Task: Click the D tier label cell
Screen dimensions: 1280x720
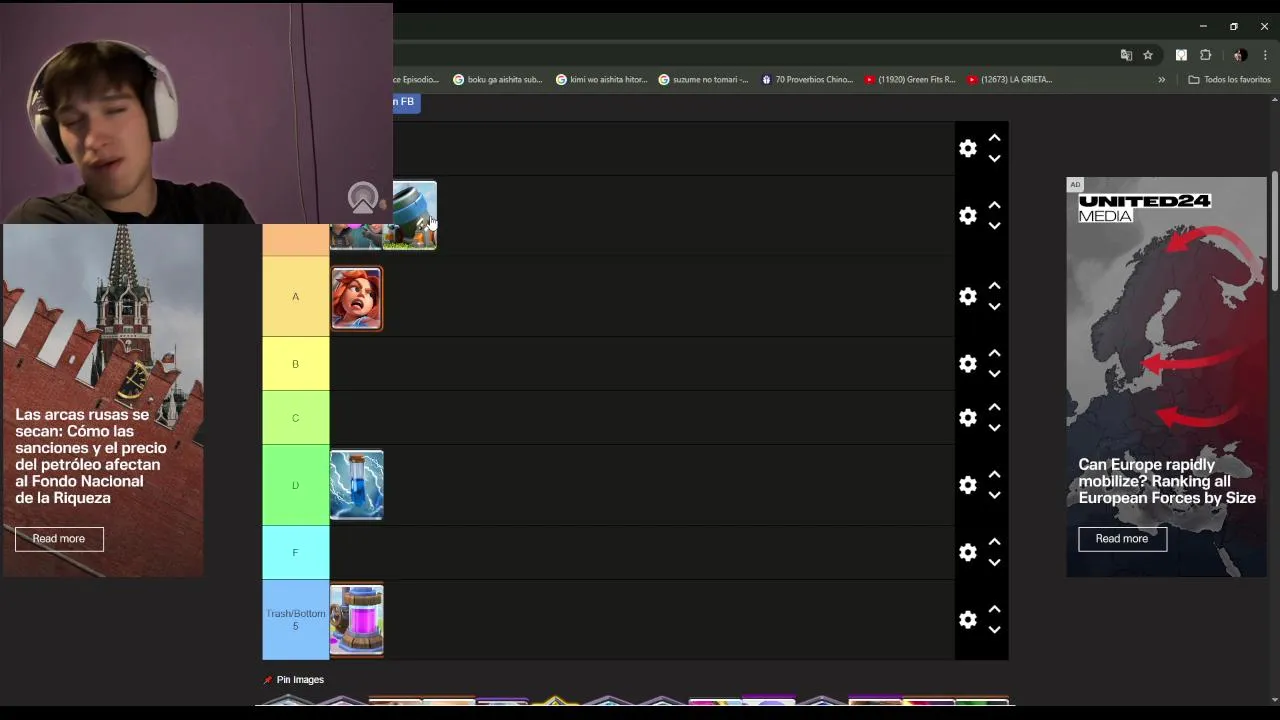Action: [296, 485]
